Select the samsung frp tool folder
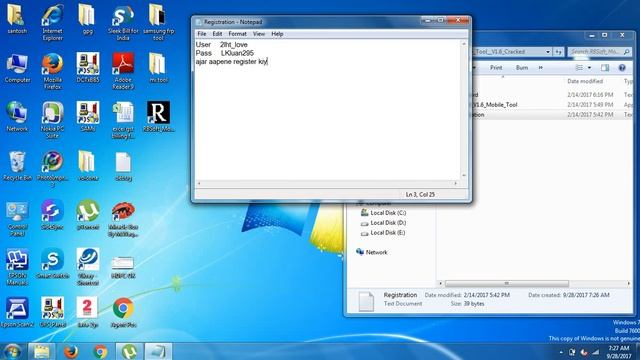Screen dimensions: 640x360 coord(158,22)
